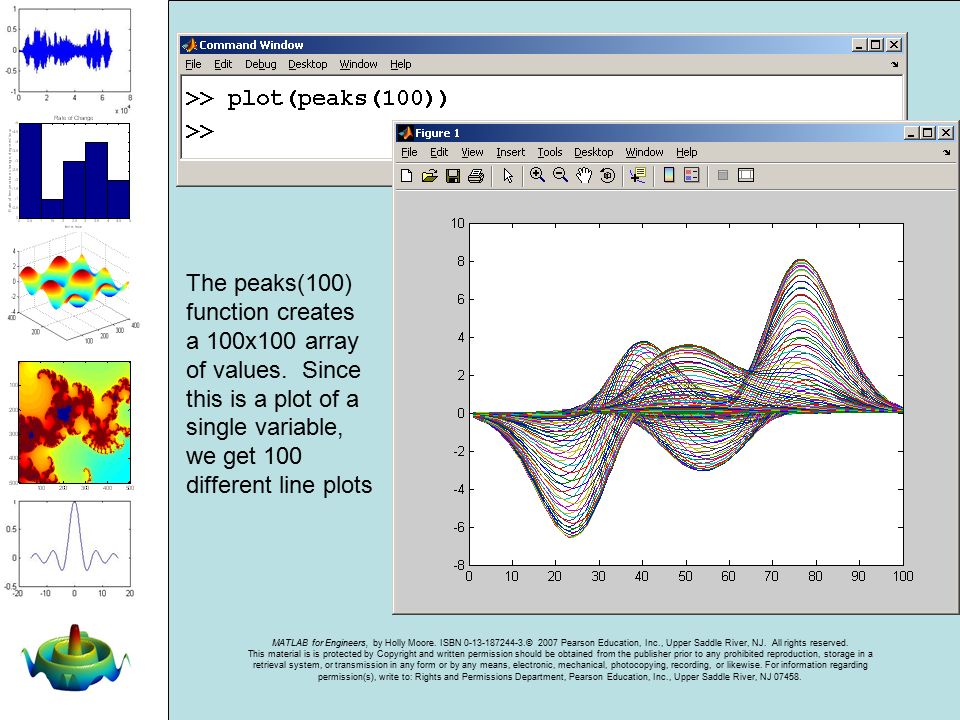
Task: Open the Tools menu in Figure 1
Action: (550, 152)
